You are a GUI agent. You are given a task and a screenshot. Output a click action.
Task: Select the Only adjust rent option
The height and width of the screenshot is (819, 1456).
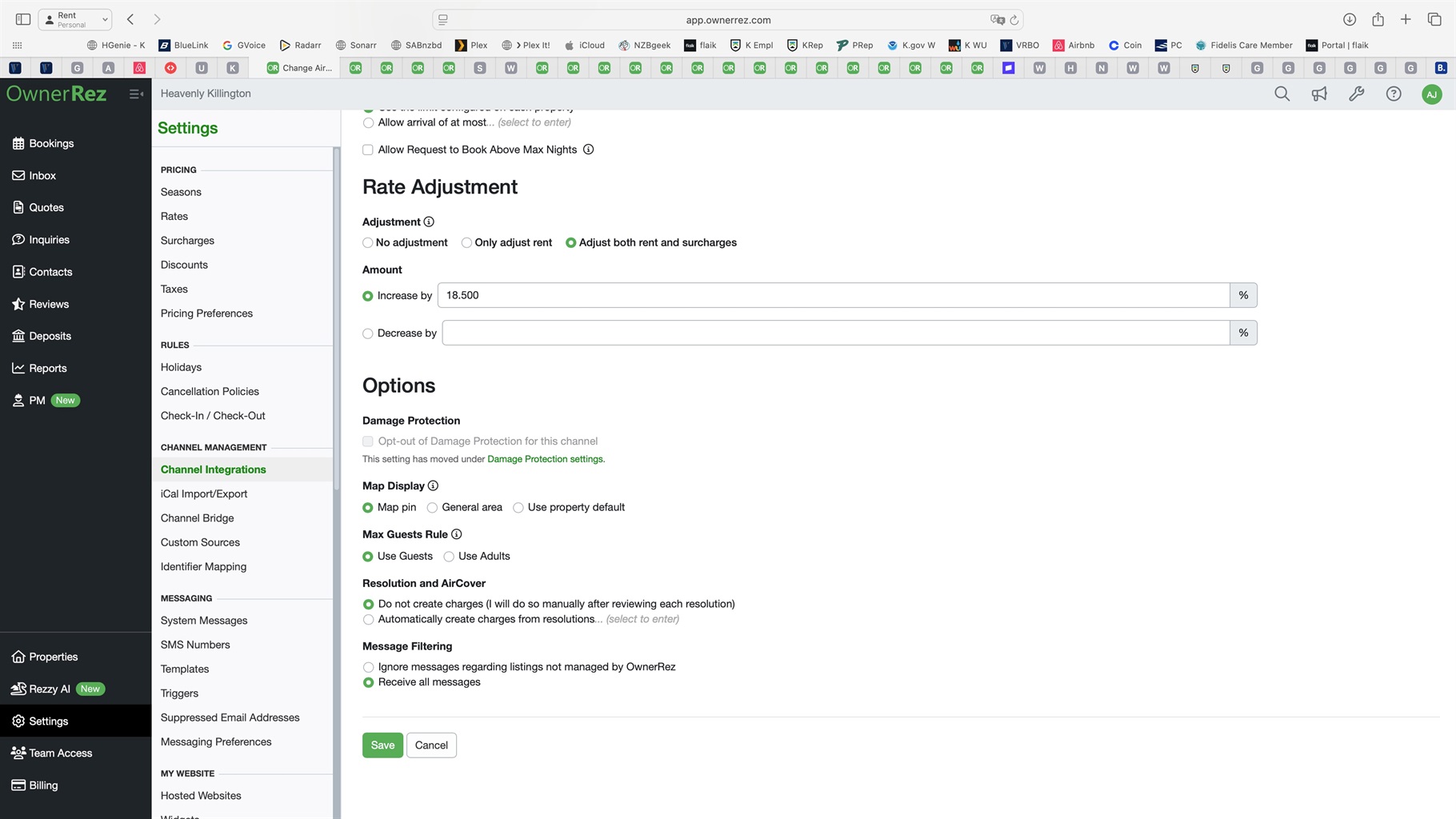[466, 243]
